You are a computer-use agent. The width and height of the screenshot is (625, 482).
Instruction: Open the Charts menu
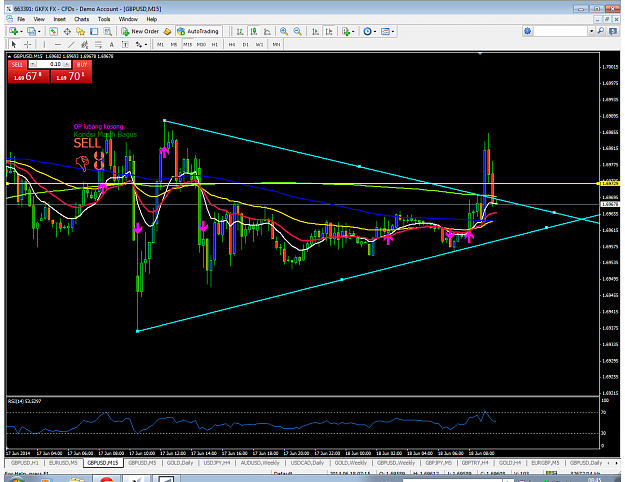coord(81,19)
